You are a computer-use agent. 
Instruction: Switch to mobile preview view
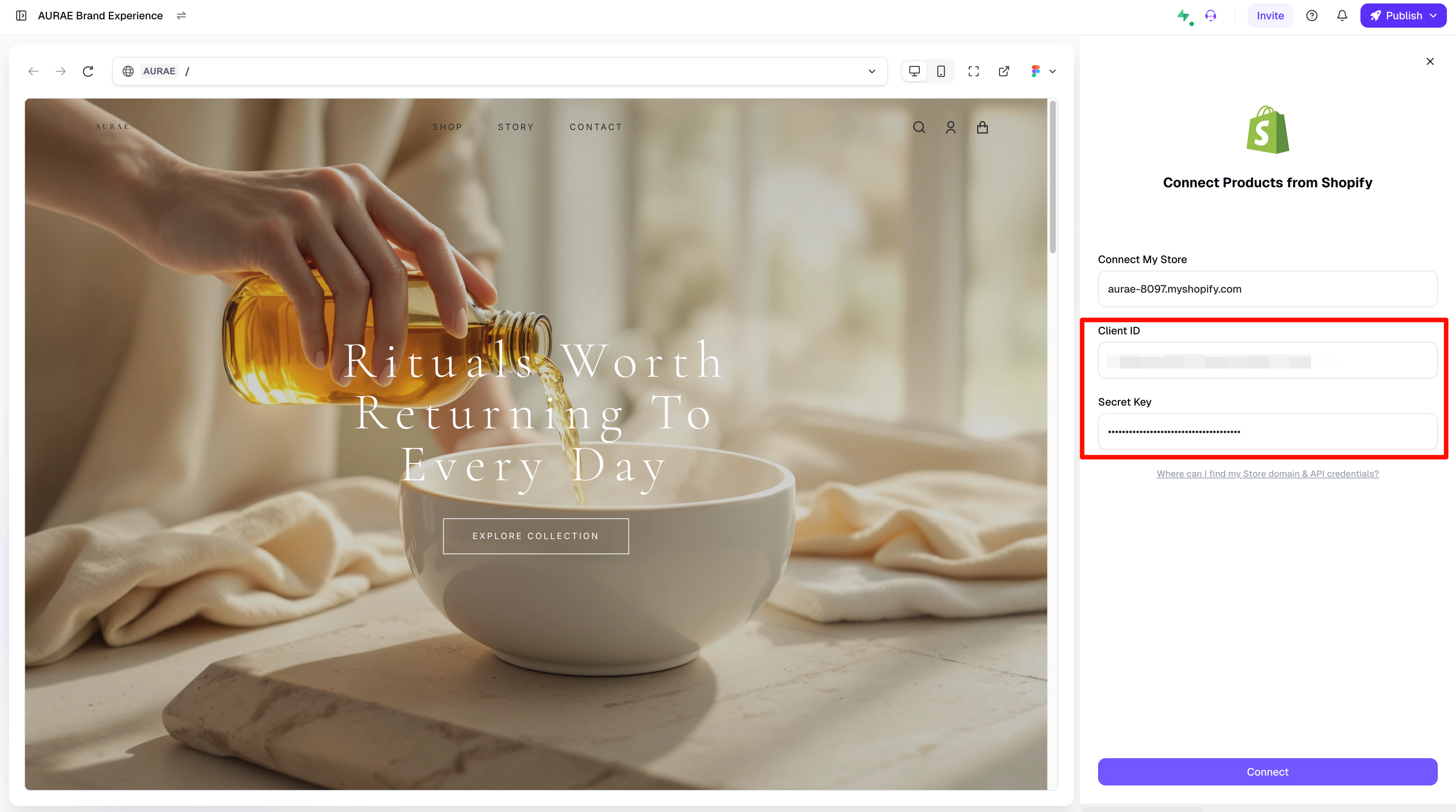(x=941, y=71)
